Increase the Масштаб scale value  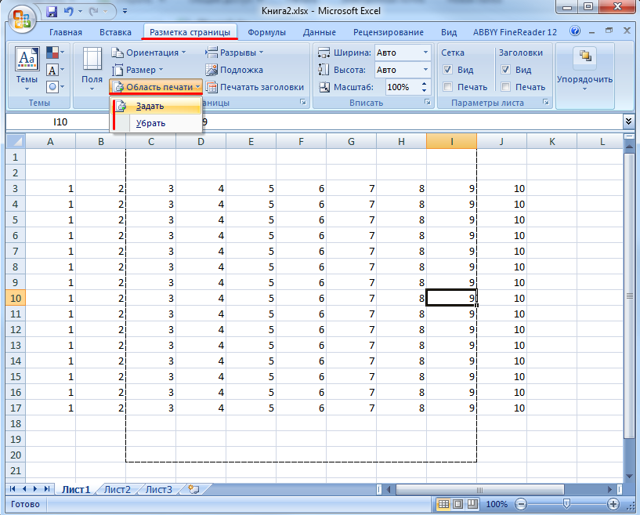[x=424, y=84]
